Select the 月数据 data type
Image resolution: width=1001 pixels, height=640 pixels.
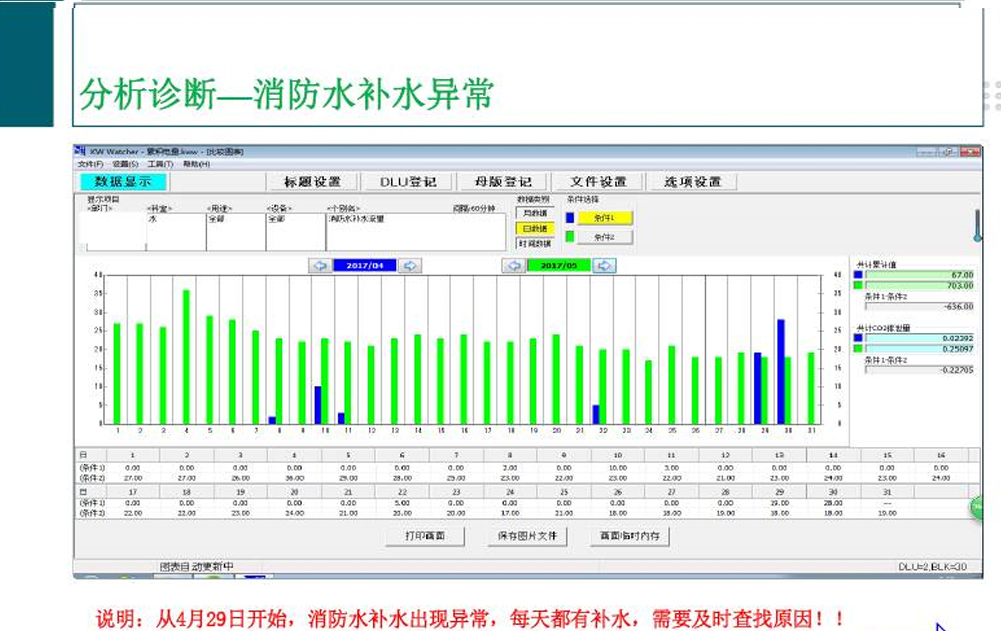[x=535, y=213]
